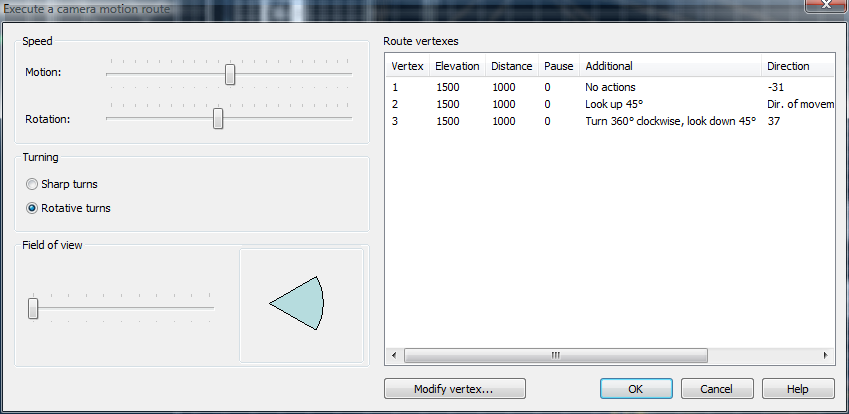Open Help for this dialog
The width and height of the screenshot is (849, 414).
(x=797, y=388)
